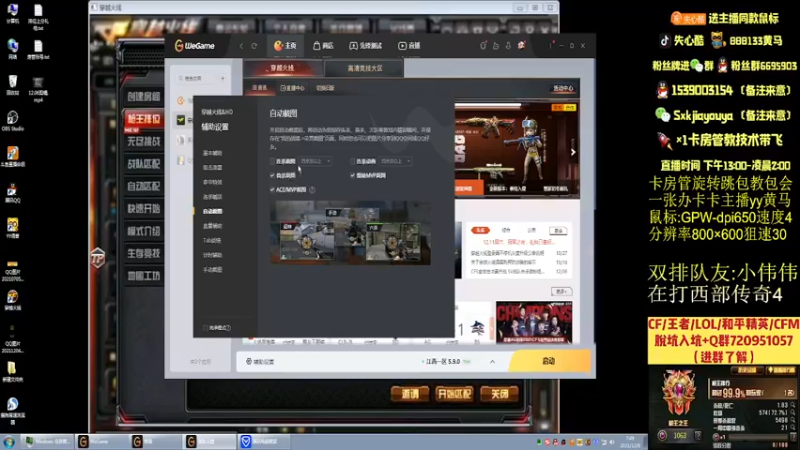Open the Recycle Bin desktop icon
The image size is (800, 450).
[x=13, y=85]
